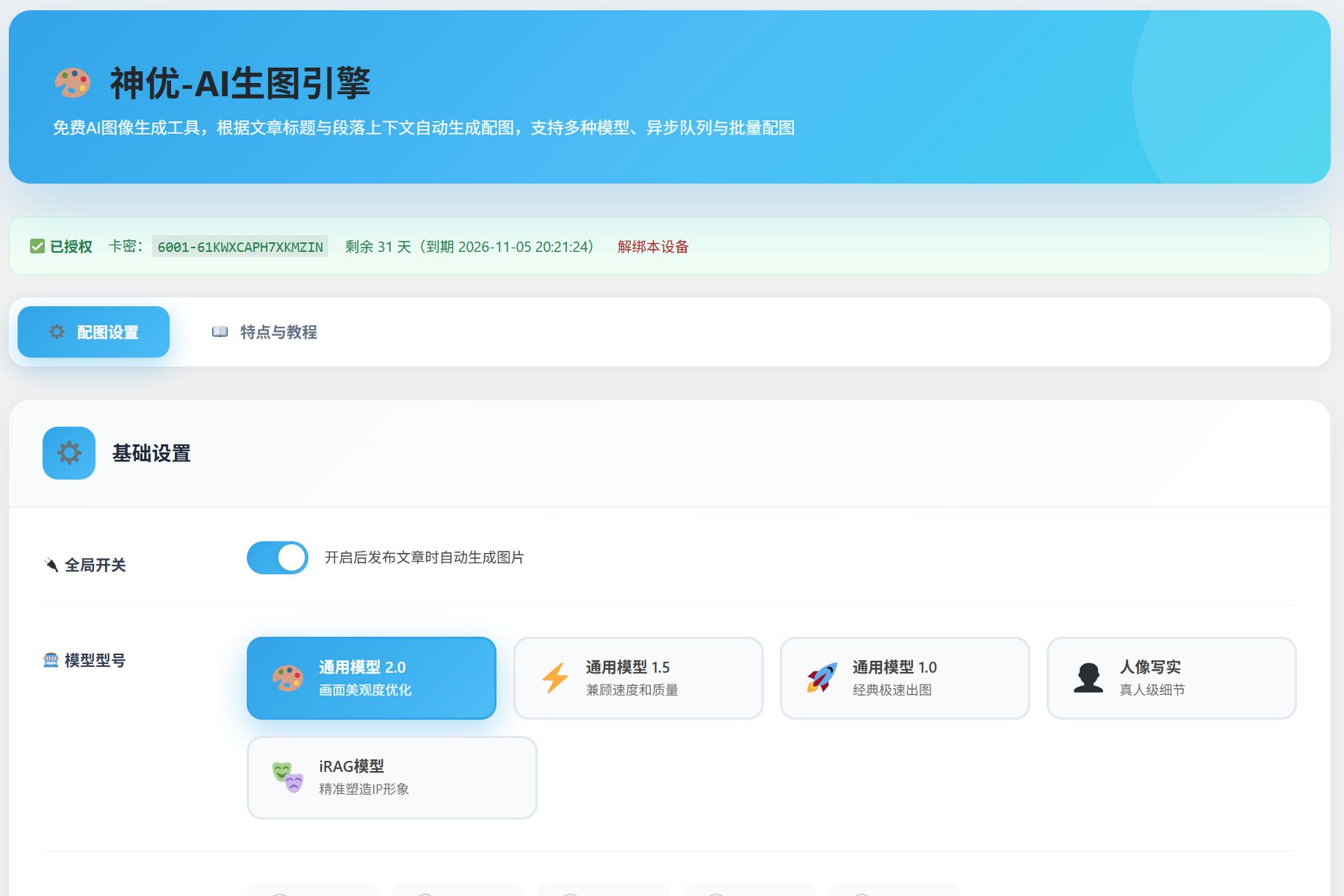The image size is (1344, 896).
Task: Choose the 通用模型 1.0 model card
Action: (905, 678)
